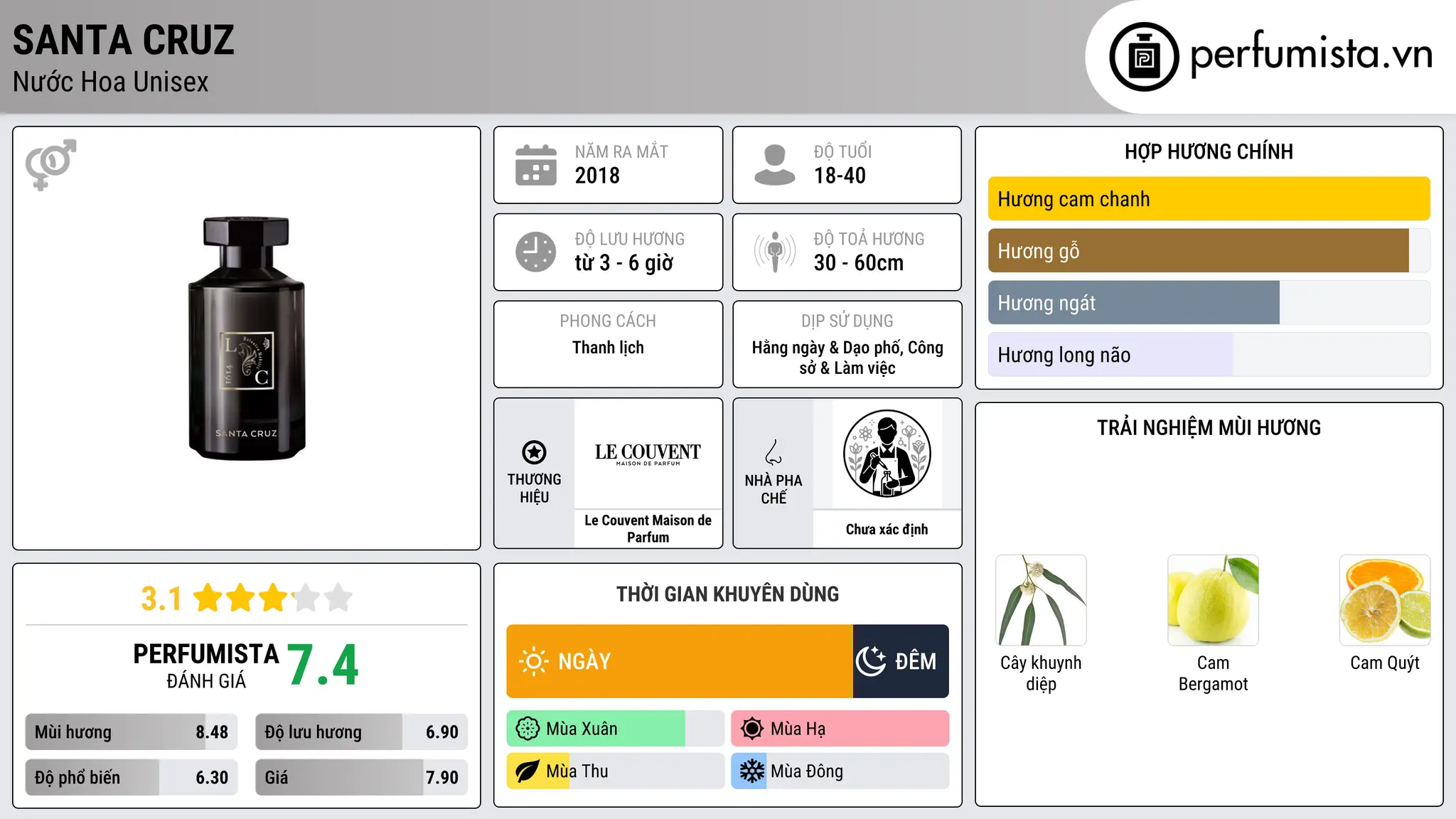Viewport: 1456px width, 819px height.
Task: Click the Mùa Xuân season bar
Action: [616, 729]
